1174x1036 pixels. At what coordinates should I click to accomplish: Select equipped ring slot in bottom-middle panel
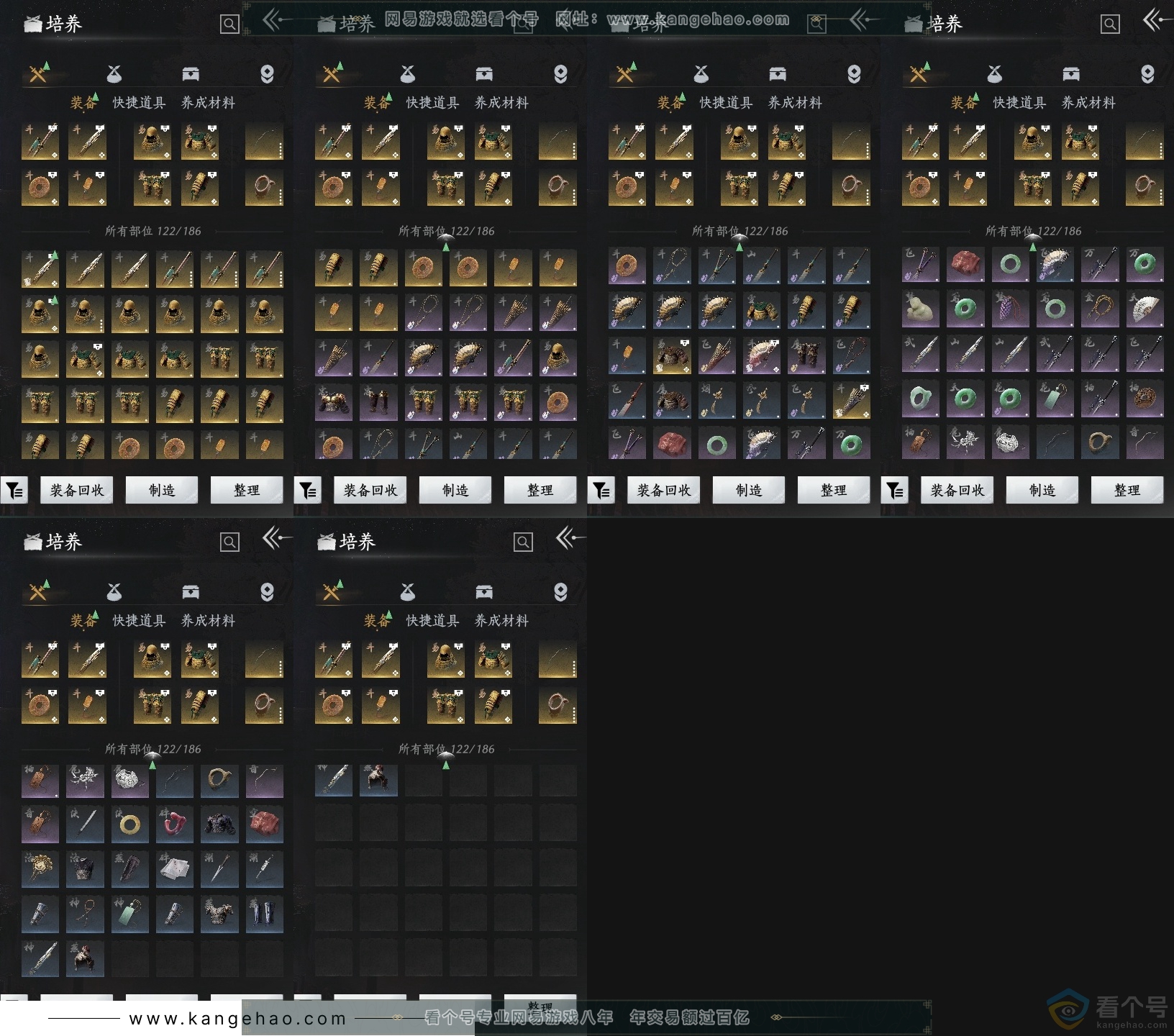click(x=558, y=705)
